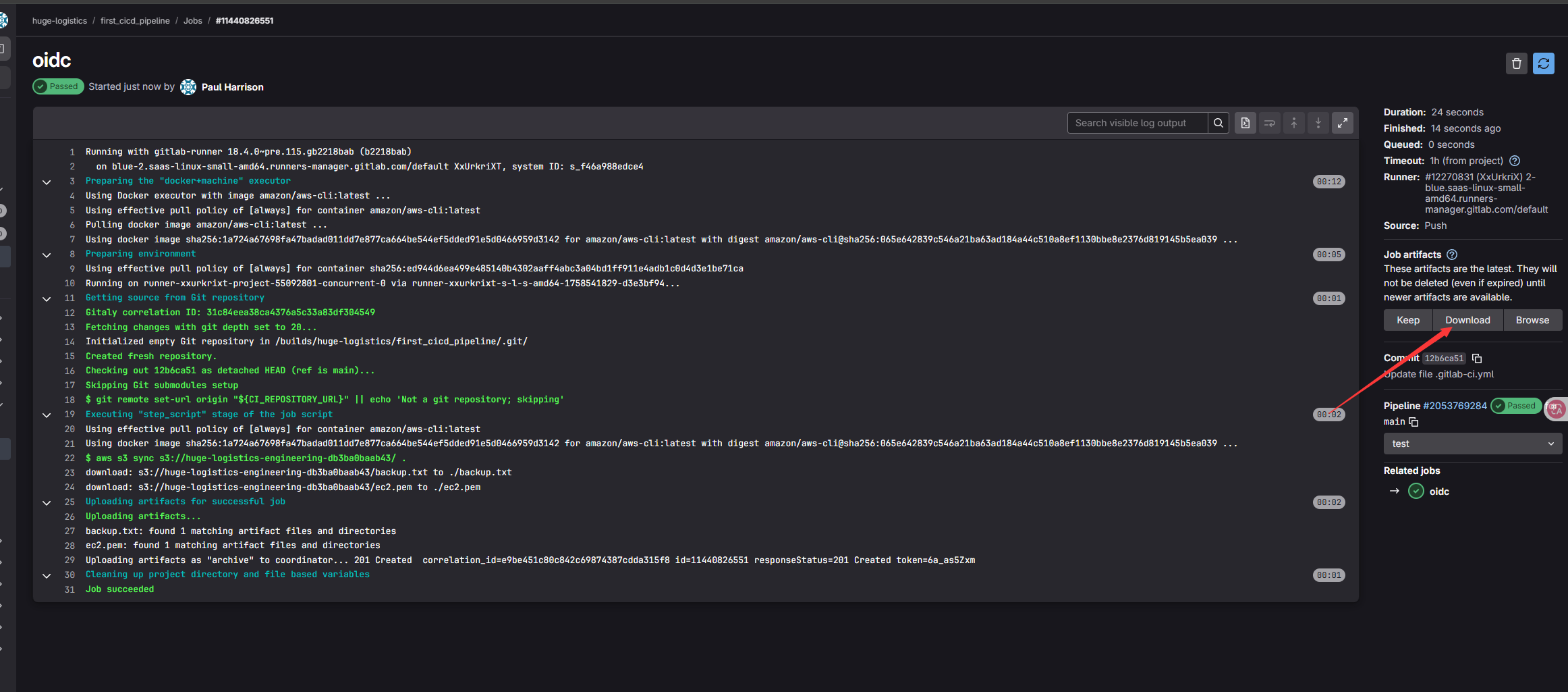Copy the commit SHA 12b6ca51
Image resolution: width=1568 pixels, height=692 pixels.
[1477, 358]
